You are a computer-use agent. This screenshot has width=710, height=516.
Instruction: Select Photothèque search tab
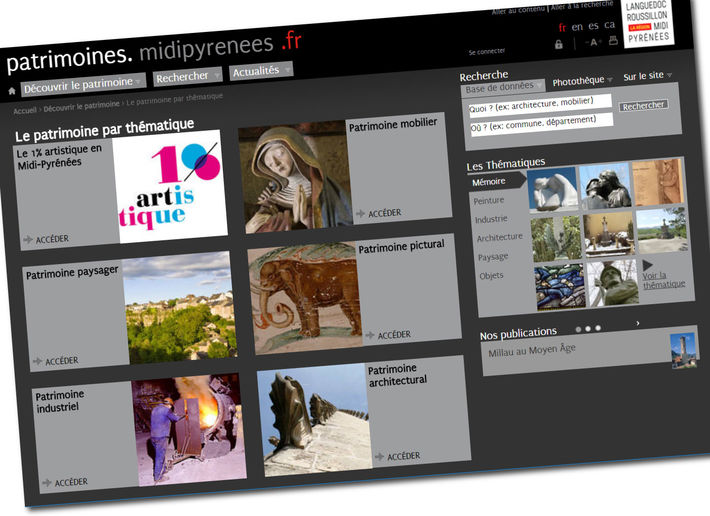point(582,81)
